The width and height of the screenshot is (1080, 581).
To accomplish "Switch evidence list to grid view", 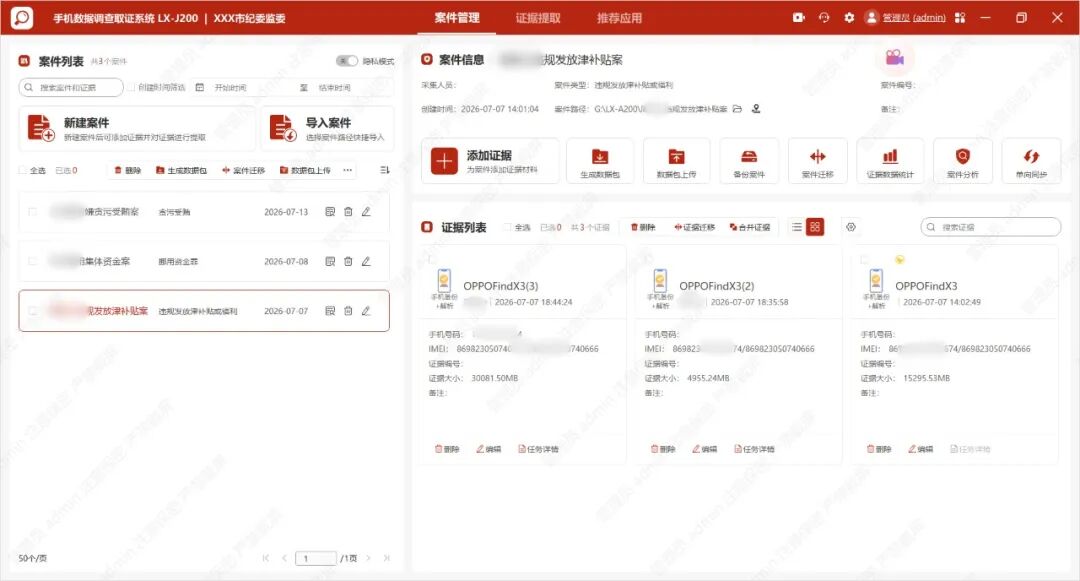I will (815, 227).
